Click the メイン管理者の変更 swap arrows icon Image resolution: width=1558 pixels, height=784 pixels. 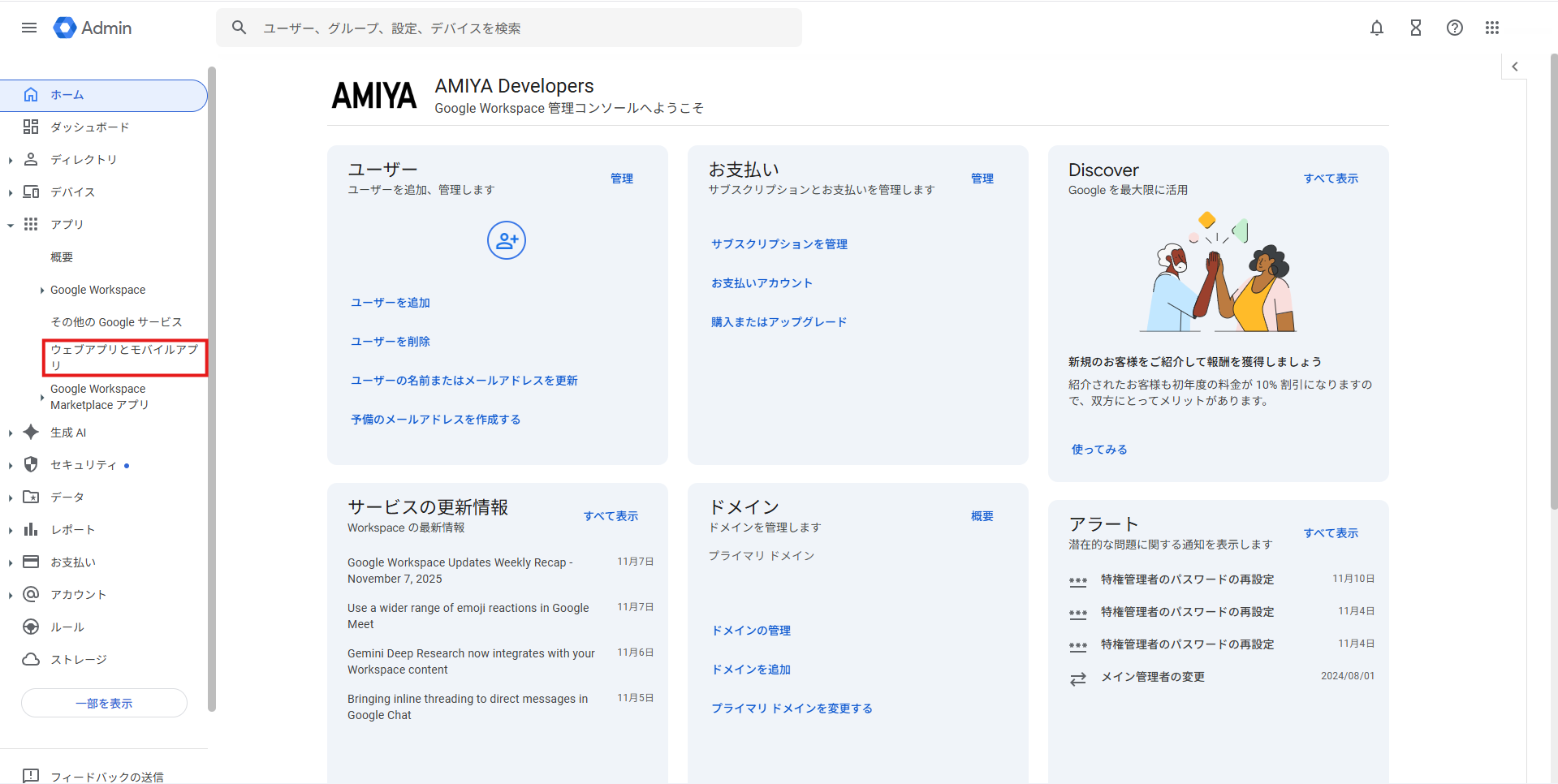[x=1077, y=678]
